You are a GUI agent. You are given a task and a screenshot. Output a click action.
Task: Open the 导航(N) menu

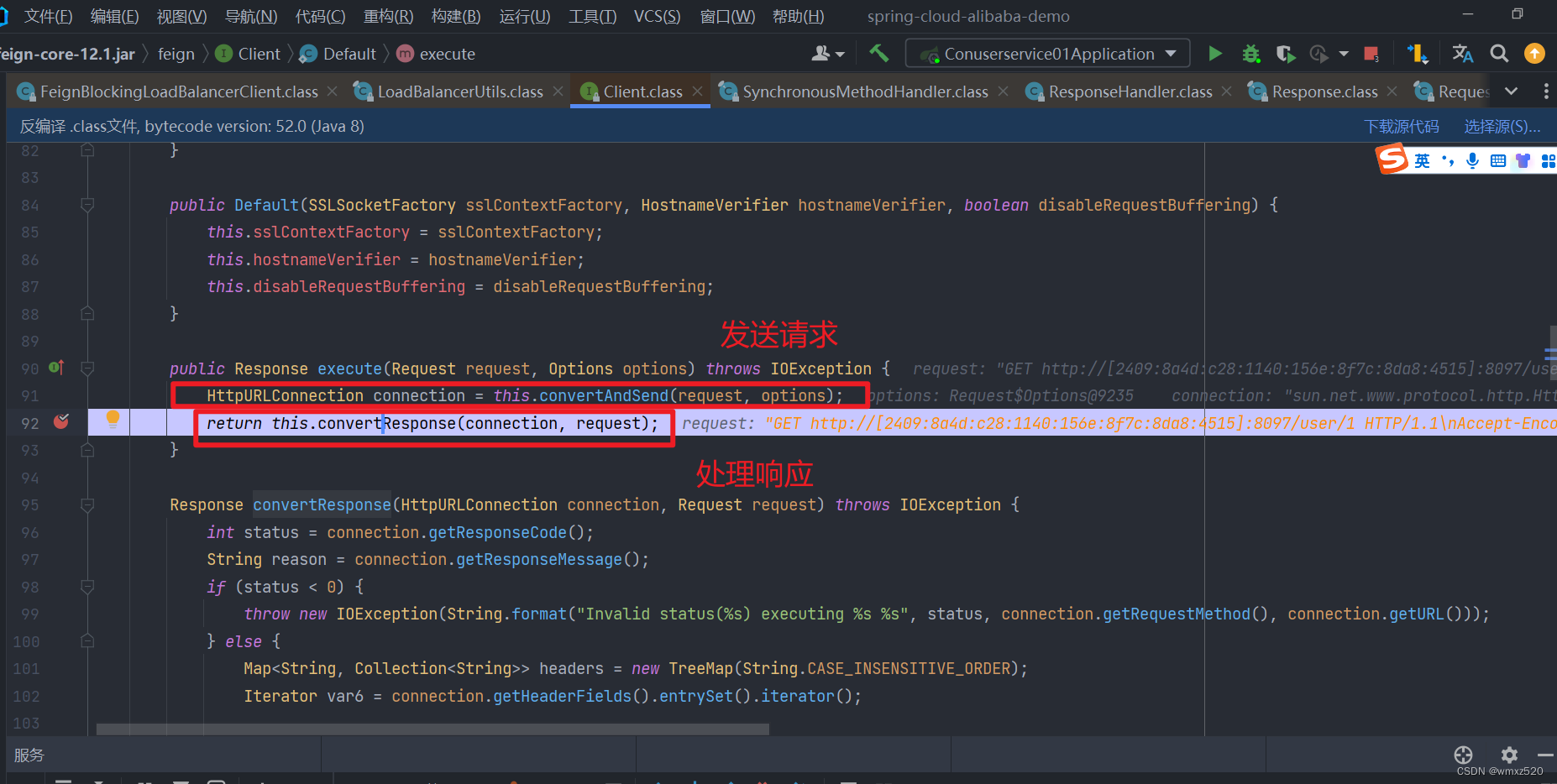coord(251,16)
